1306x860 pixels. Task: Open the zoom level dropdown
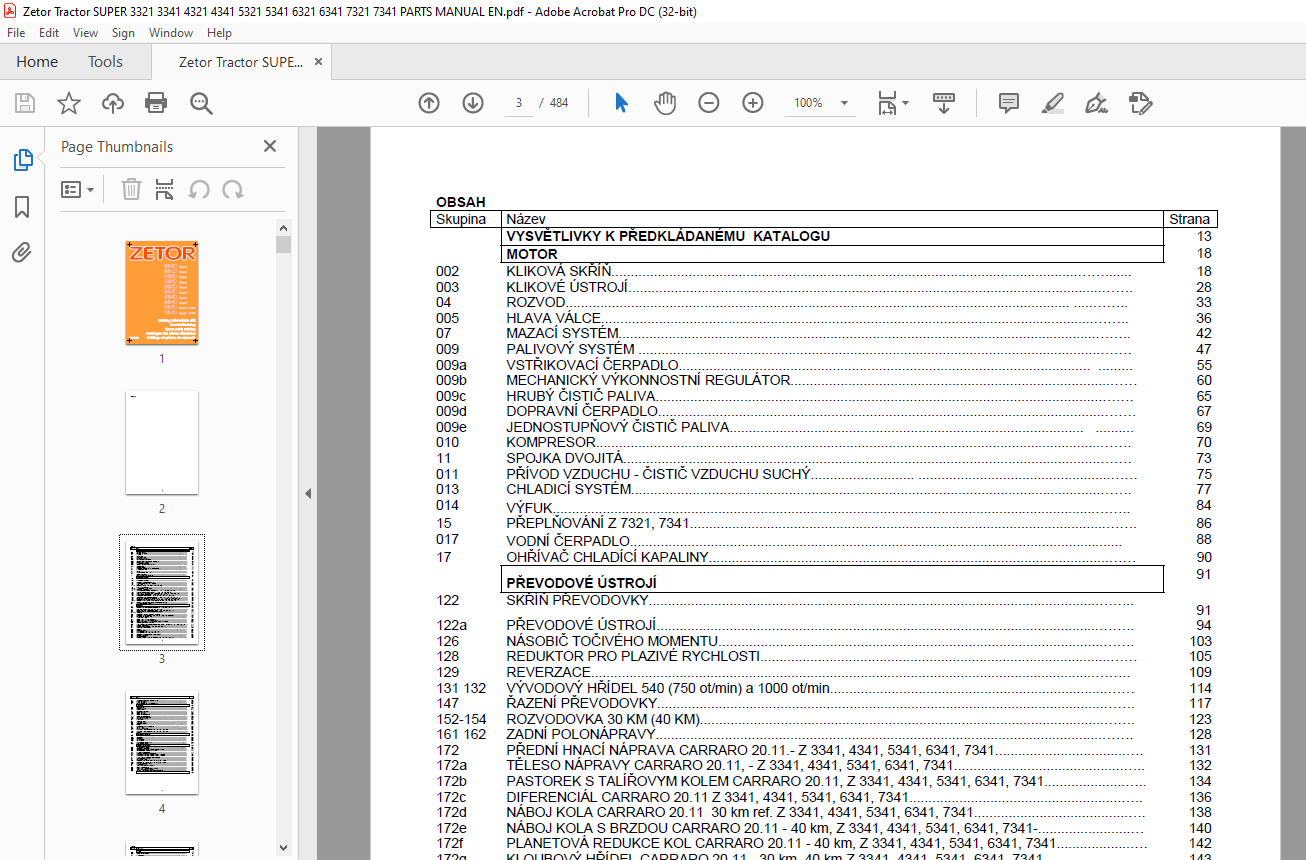[x=845, y=103]
